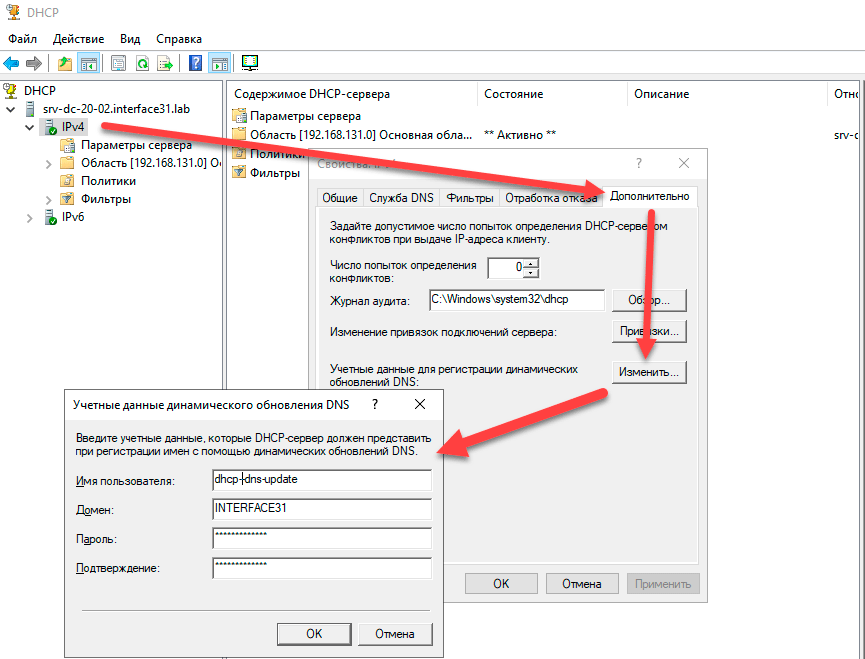
Task: Click the Область folder icon in the tree
Action: tap(67, 163)
